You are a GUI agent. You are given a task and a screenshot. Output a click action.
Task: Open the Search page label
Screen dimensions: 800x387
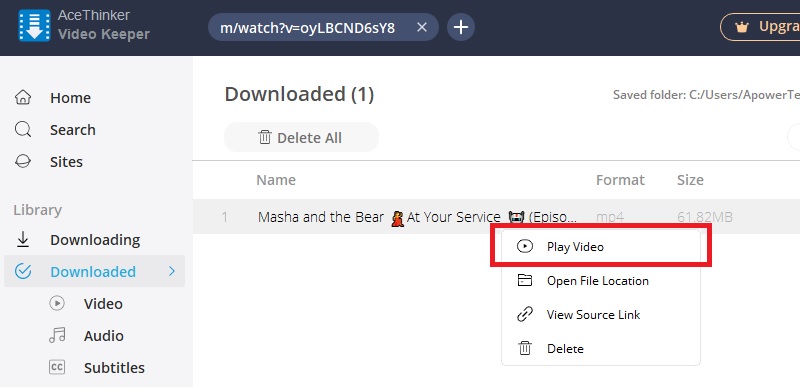(72, 130)
